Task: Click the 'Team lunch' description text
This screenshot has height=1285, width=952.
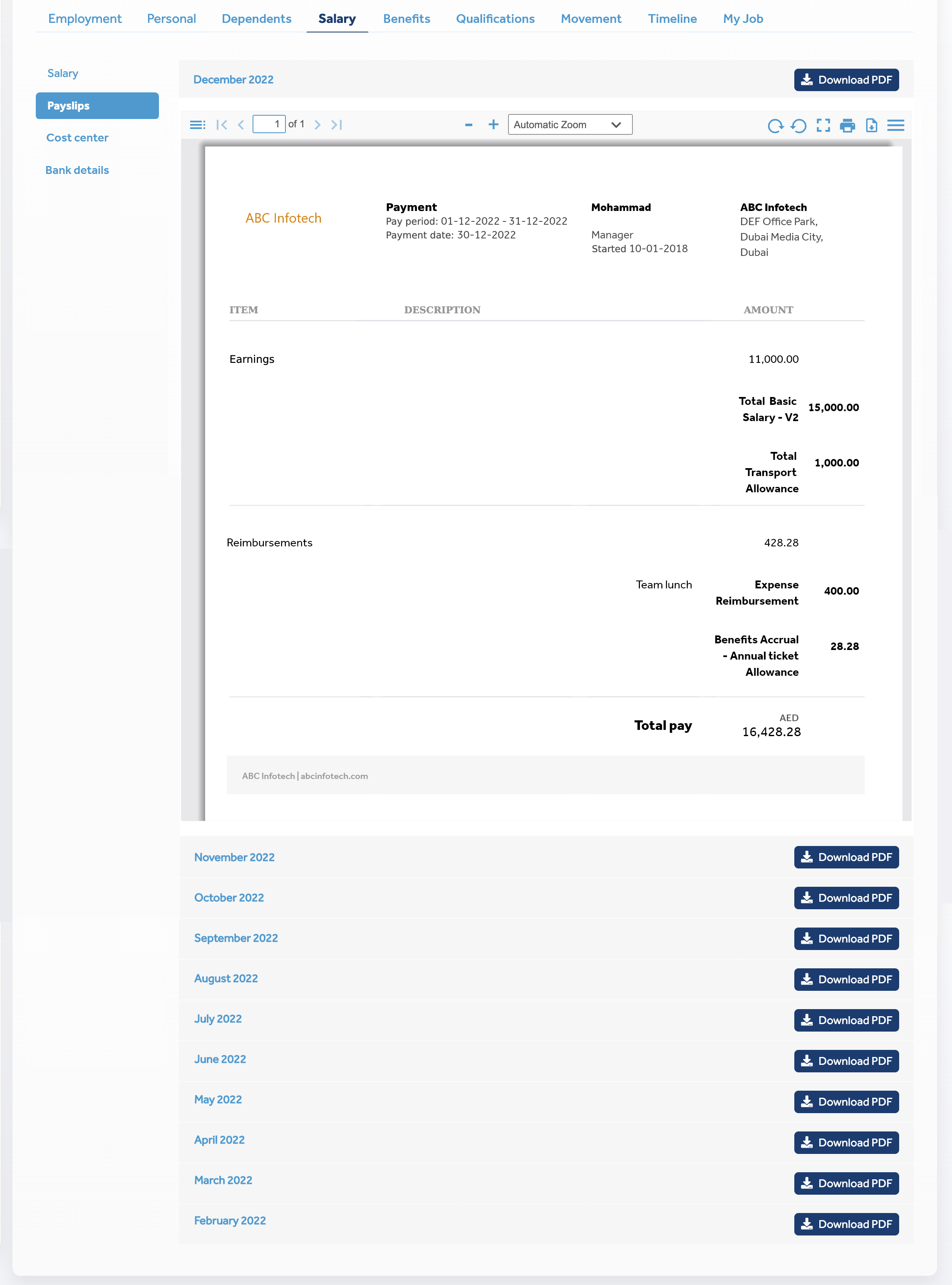Action: pos(664,585)
